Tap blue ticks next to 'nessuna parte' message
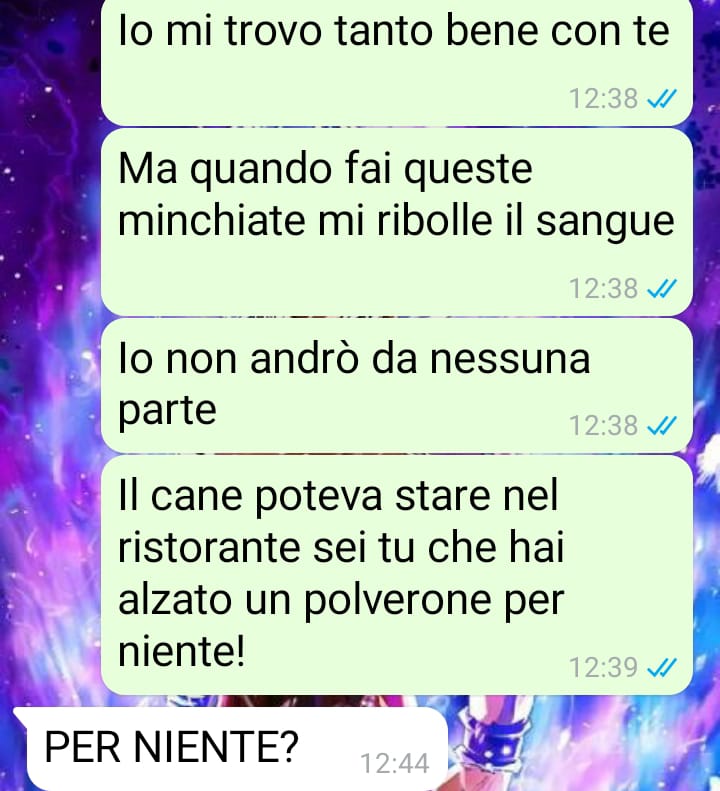The image size is (720, 791). [x=661, y=425]
